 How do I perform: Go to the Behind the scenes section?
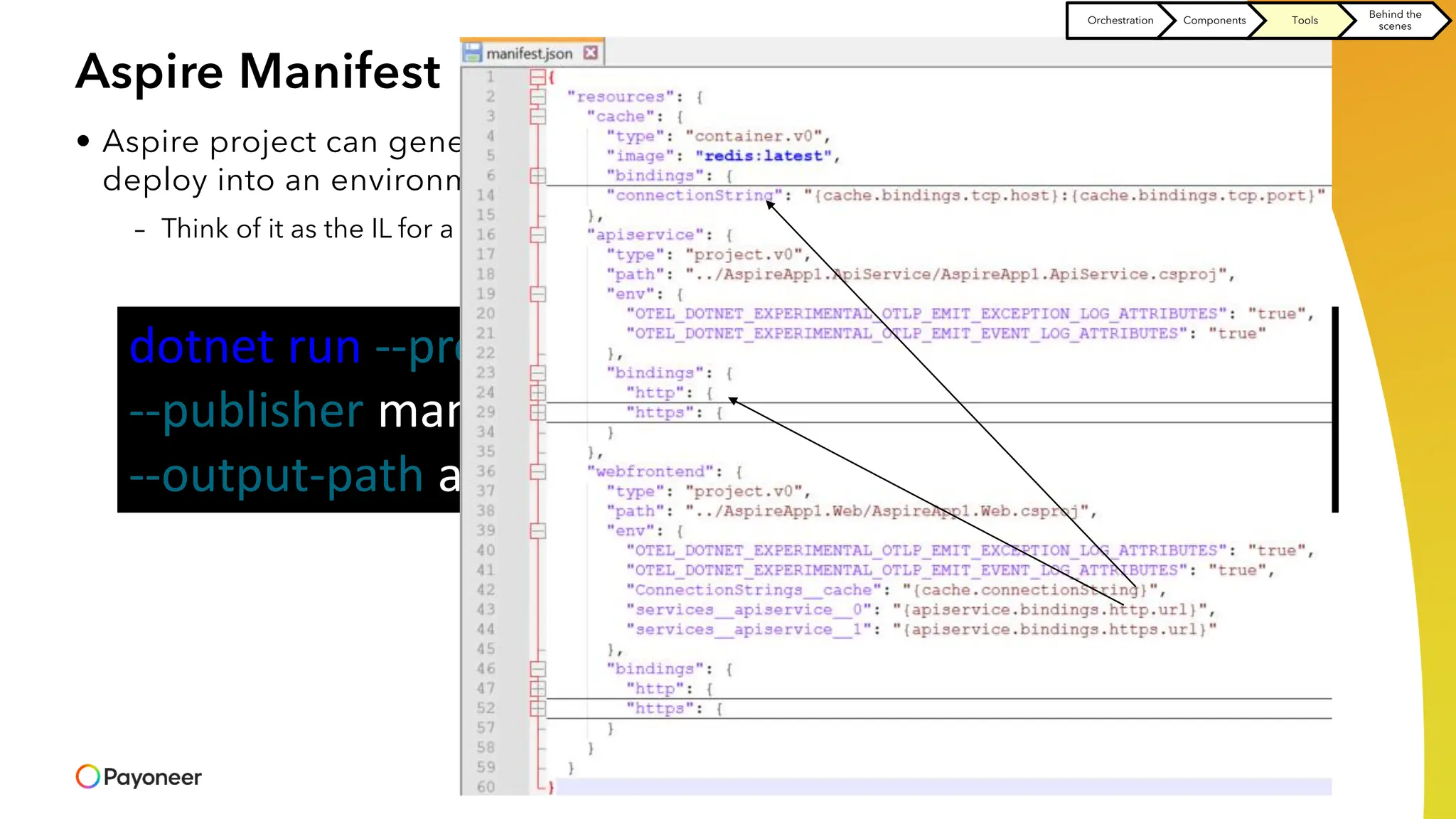pyautogui.click(x=1395, y=21)
